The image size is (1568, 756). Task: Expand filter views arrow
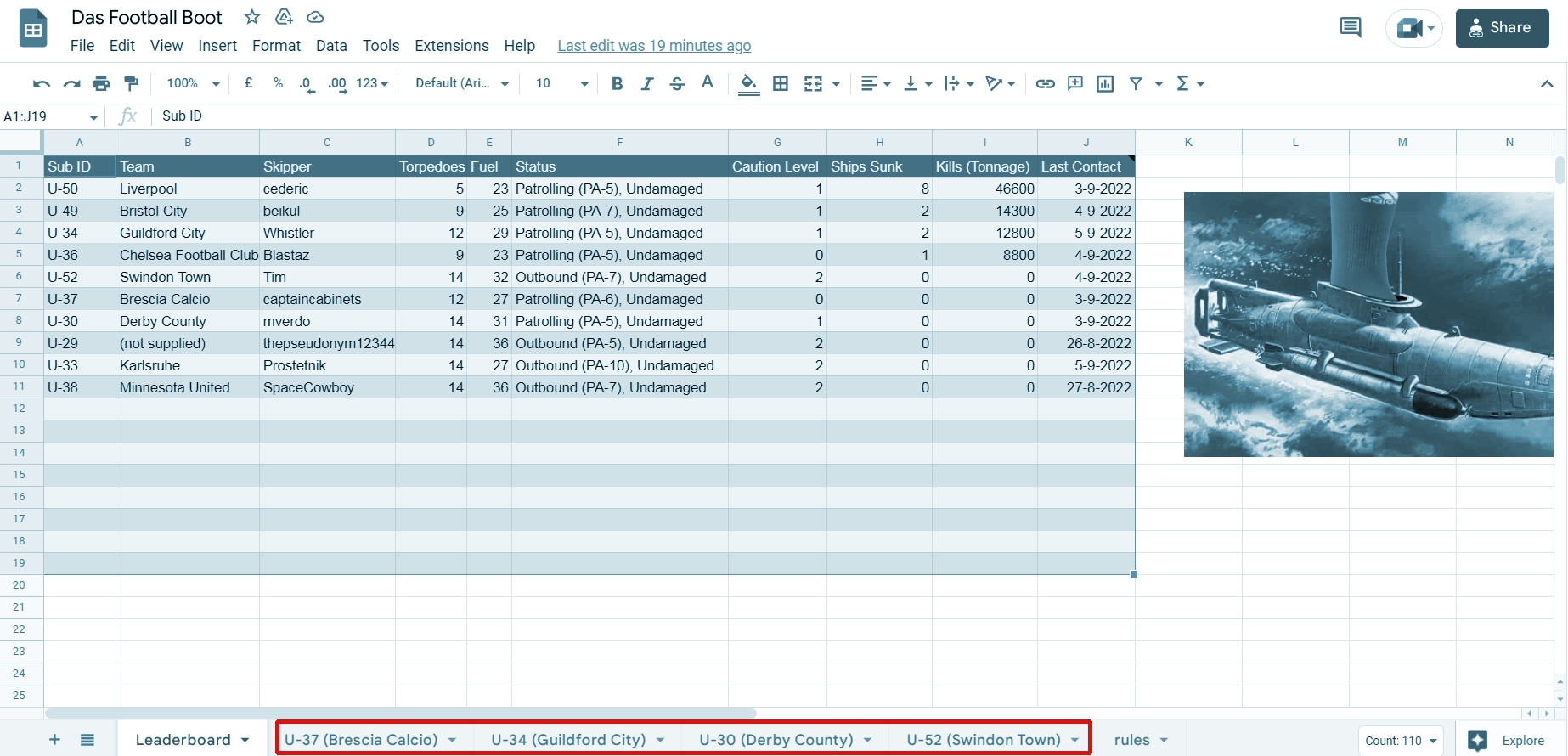(1159, 84)
